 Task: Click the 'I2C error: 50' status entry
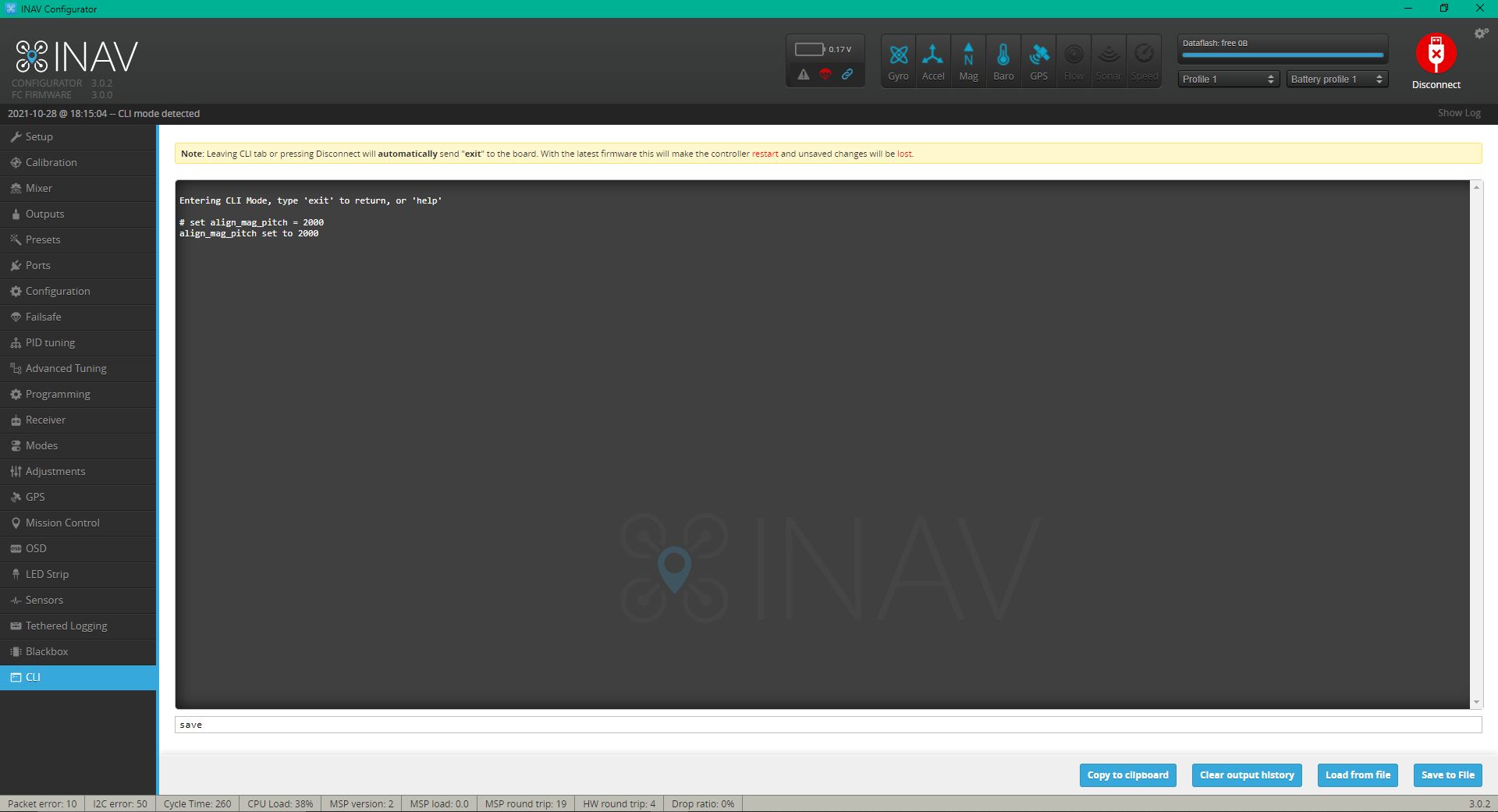(119, 803)
